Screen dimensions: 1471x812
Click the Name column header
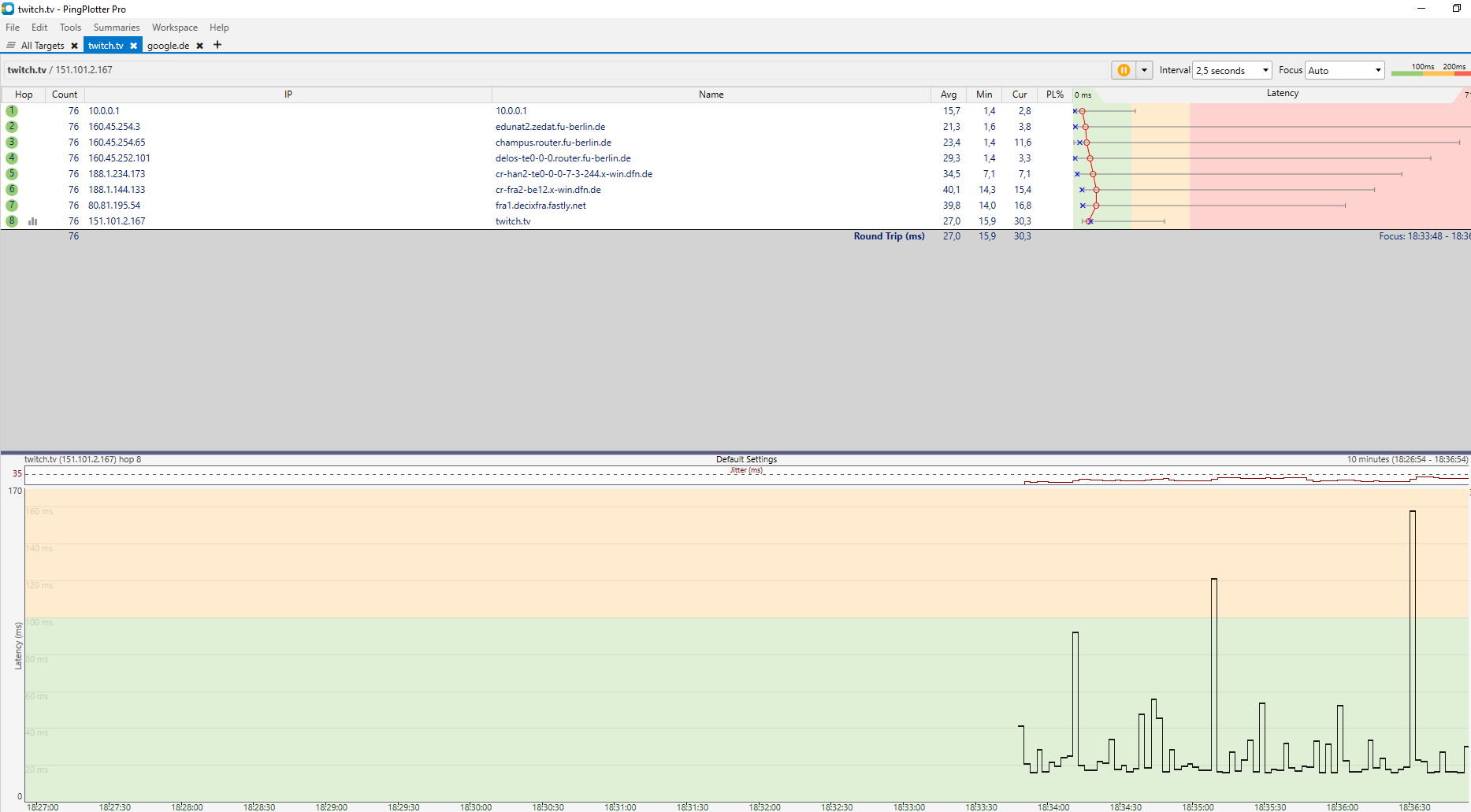(711, 95)
